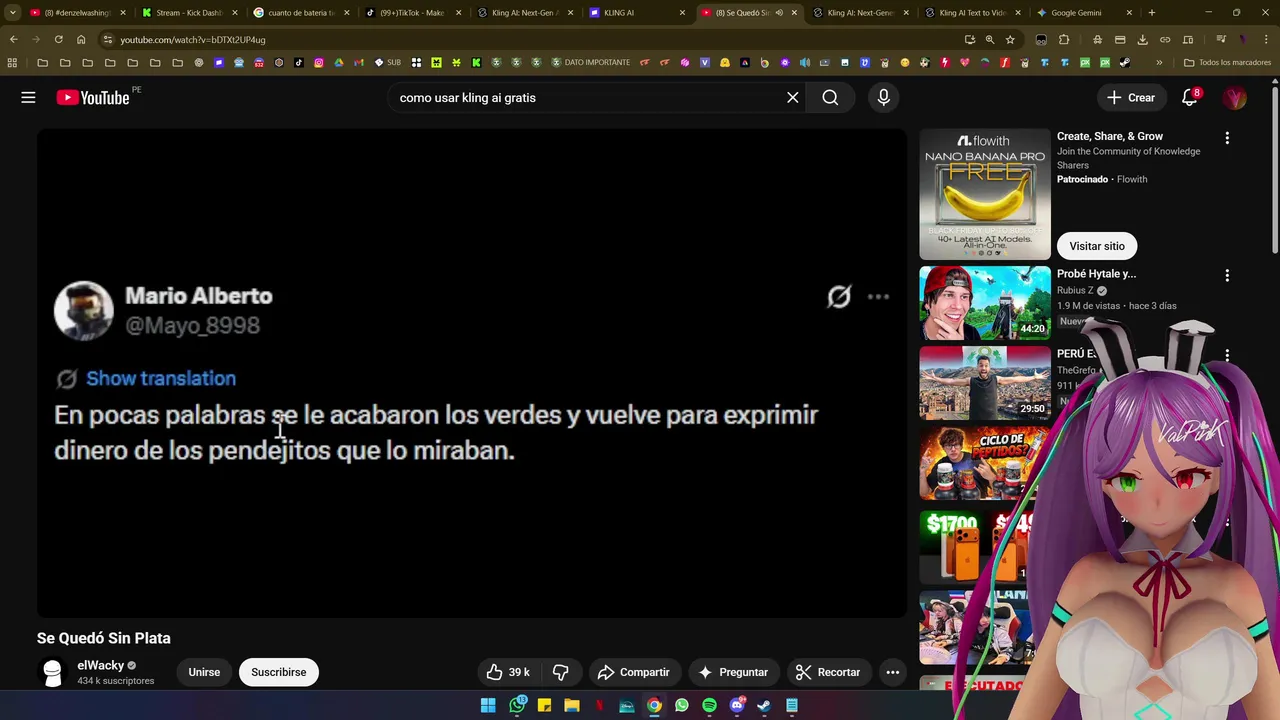Click the address bar URL

click(193, 40)
